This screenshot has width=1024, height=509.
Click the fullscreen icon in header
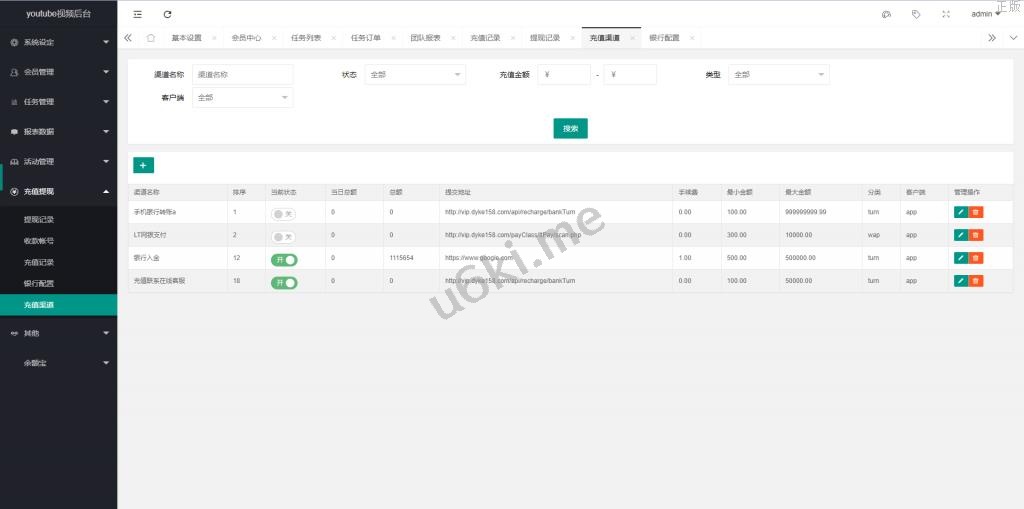point(946,14)
